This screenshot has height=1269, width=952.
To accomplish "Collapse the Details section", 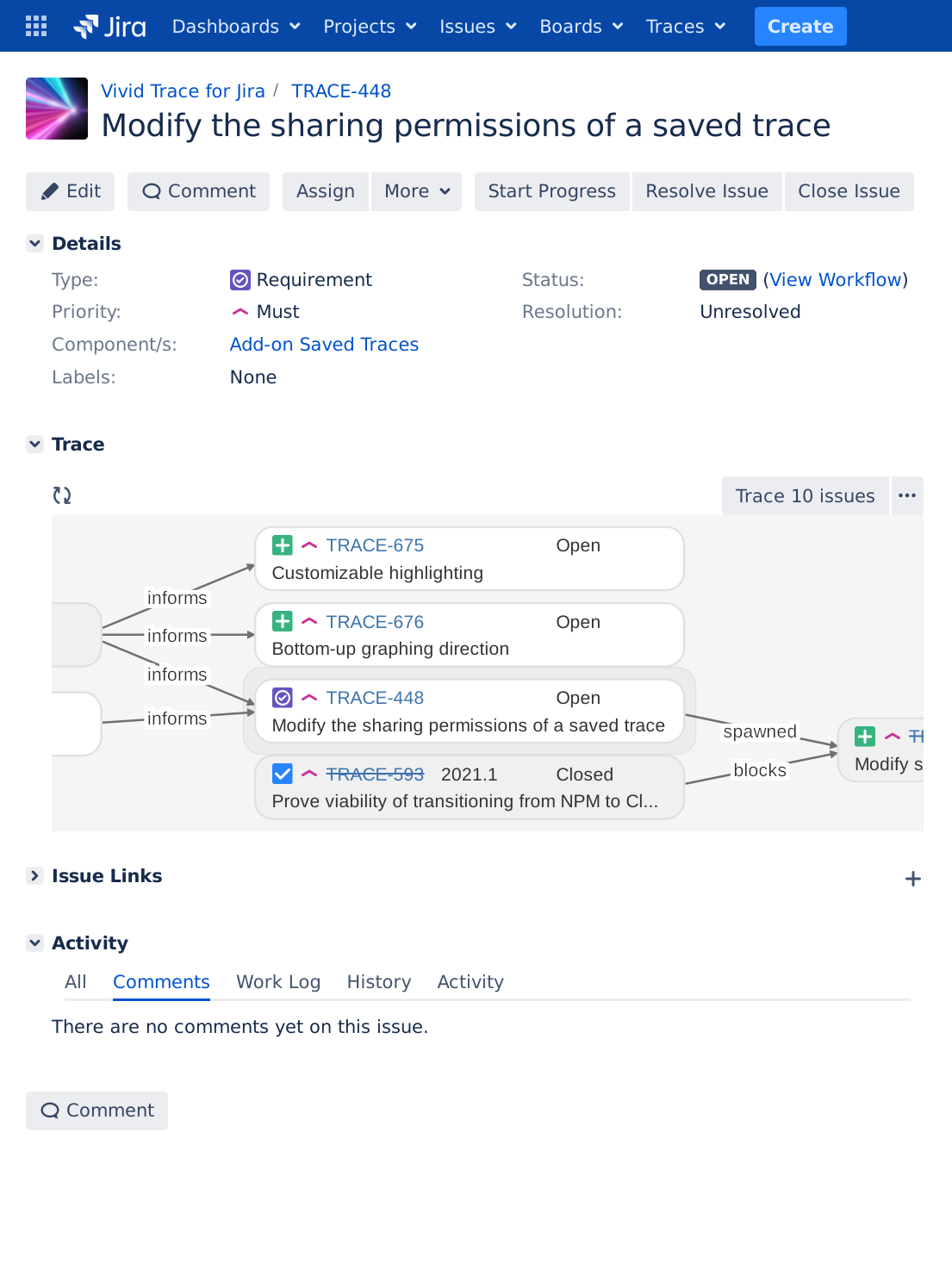I will pos(35,244).
